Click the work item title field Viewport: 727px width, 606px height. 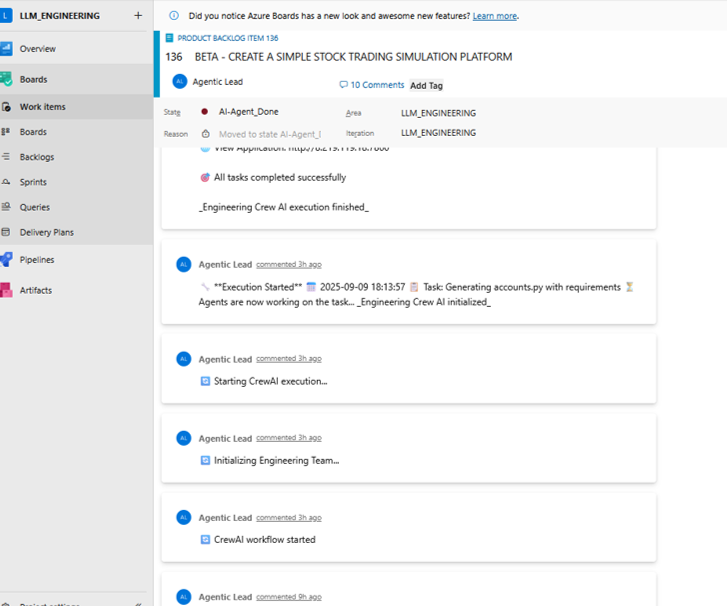point(353,57)
